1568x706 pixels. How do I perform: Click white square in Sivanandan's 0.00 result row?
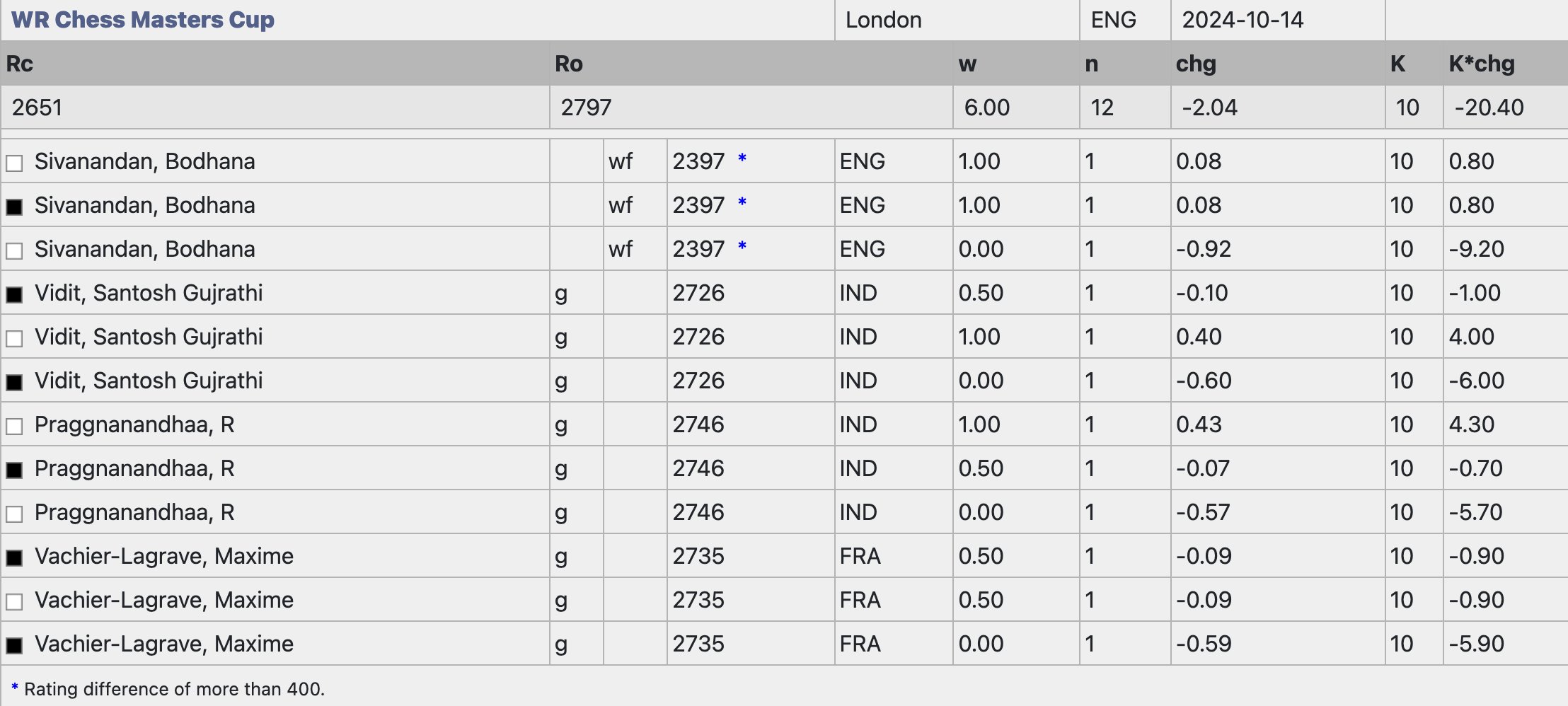tap(14, 250)
